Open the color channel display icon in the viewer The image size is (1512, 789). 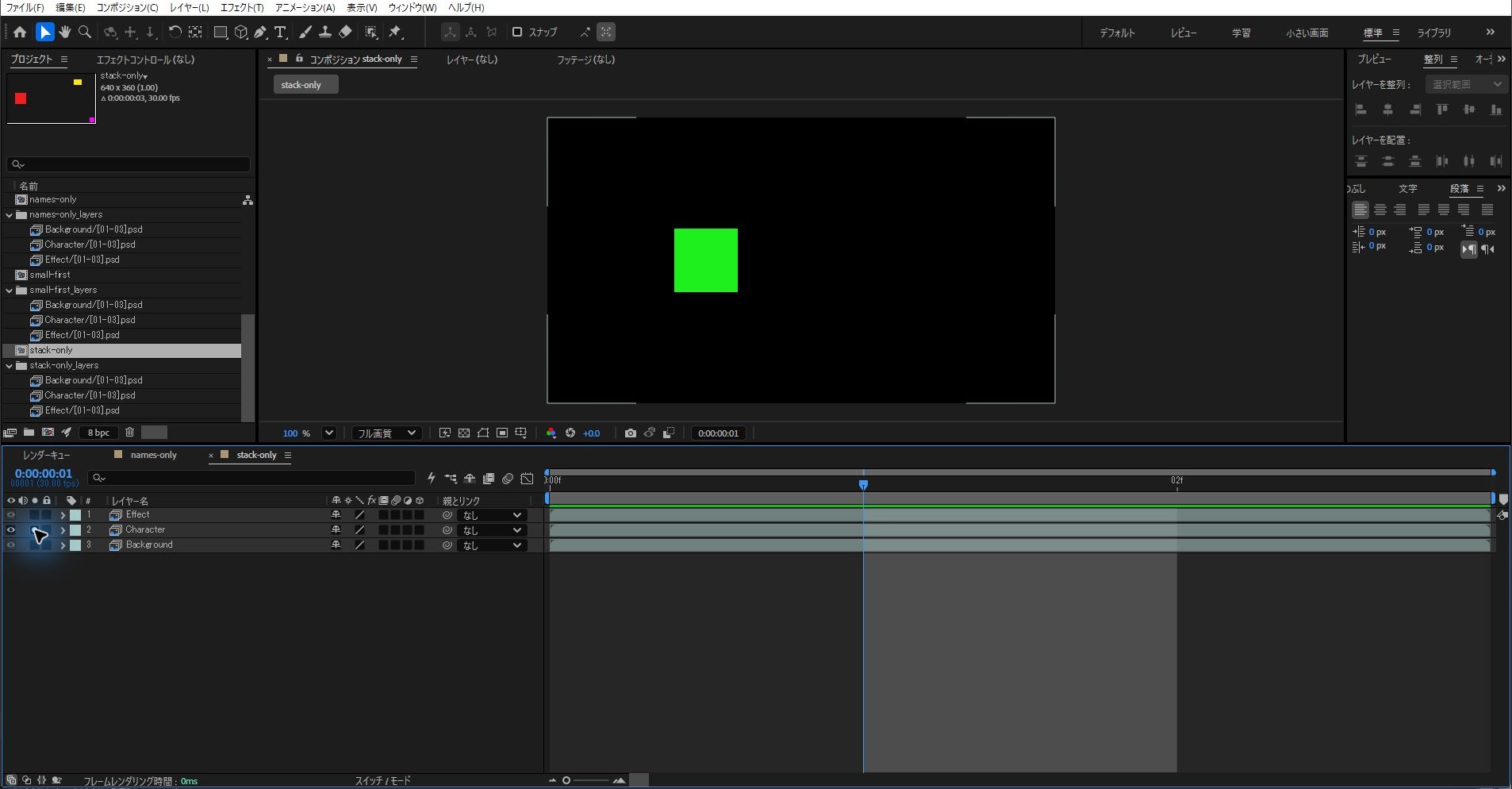(551, 433)
